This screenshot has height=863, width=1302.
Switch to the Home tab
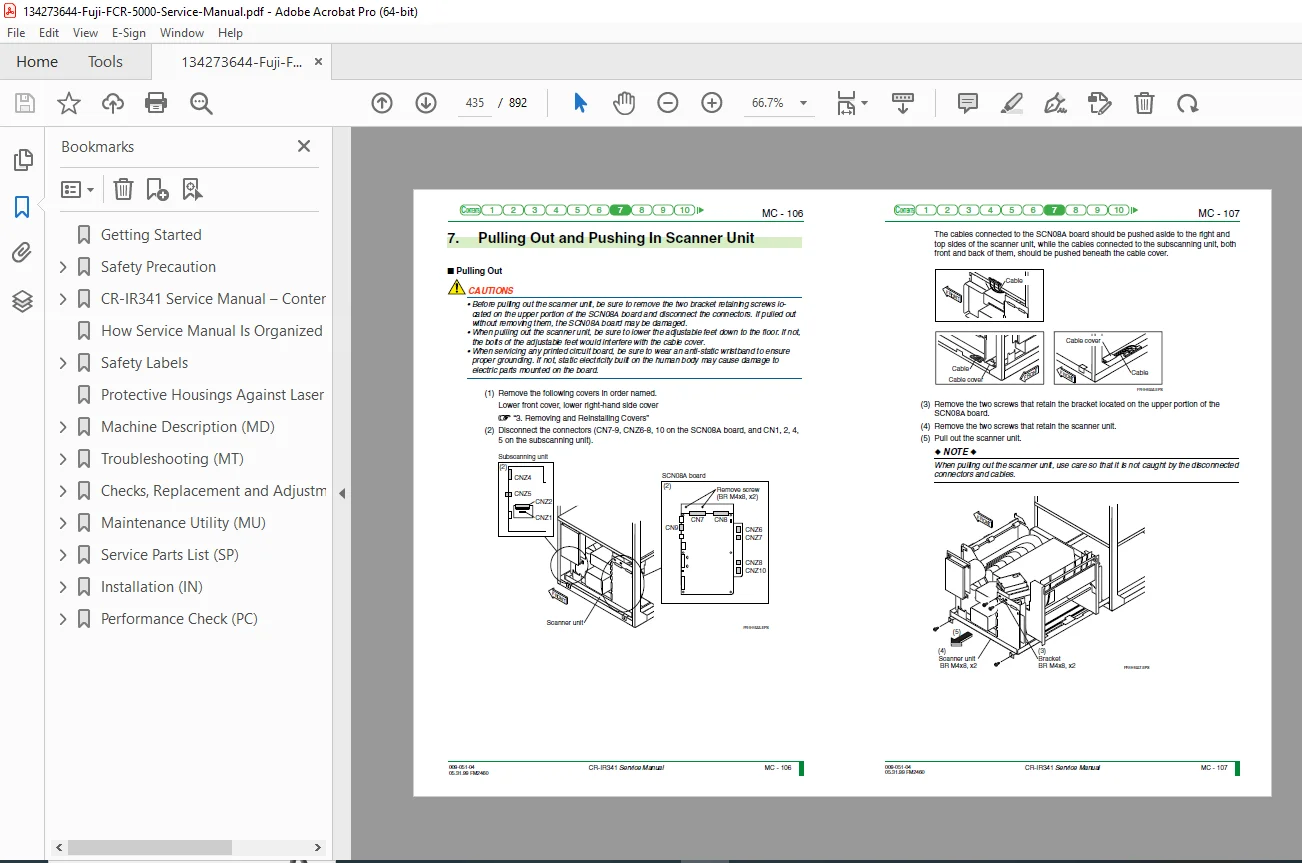coord(37,62)
